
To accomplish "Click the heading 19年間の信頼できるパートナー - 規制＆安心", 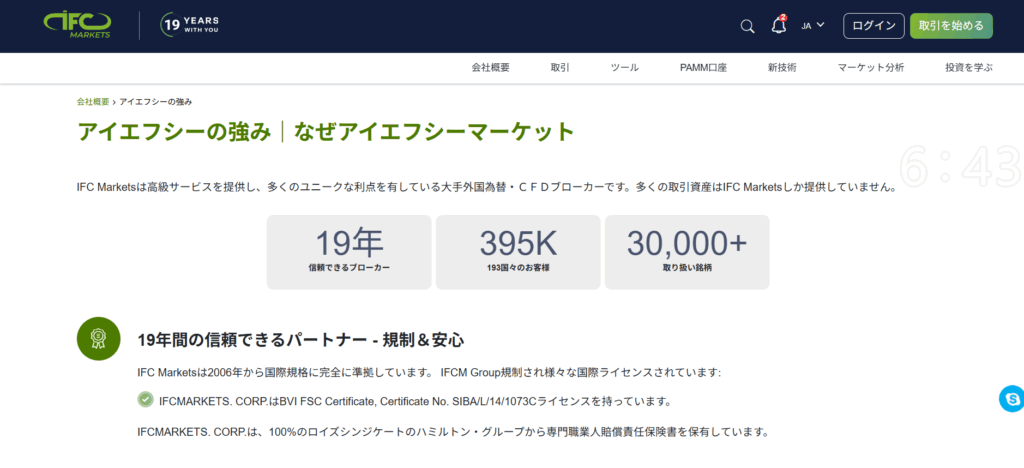I will pos(300,340).
